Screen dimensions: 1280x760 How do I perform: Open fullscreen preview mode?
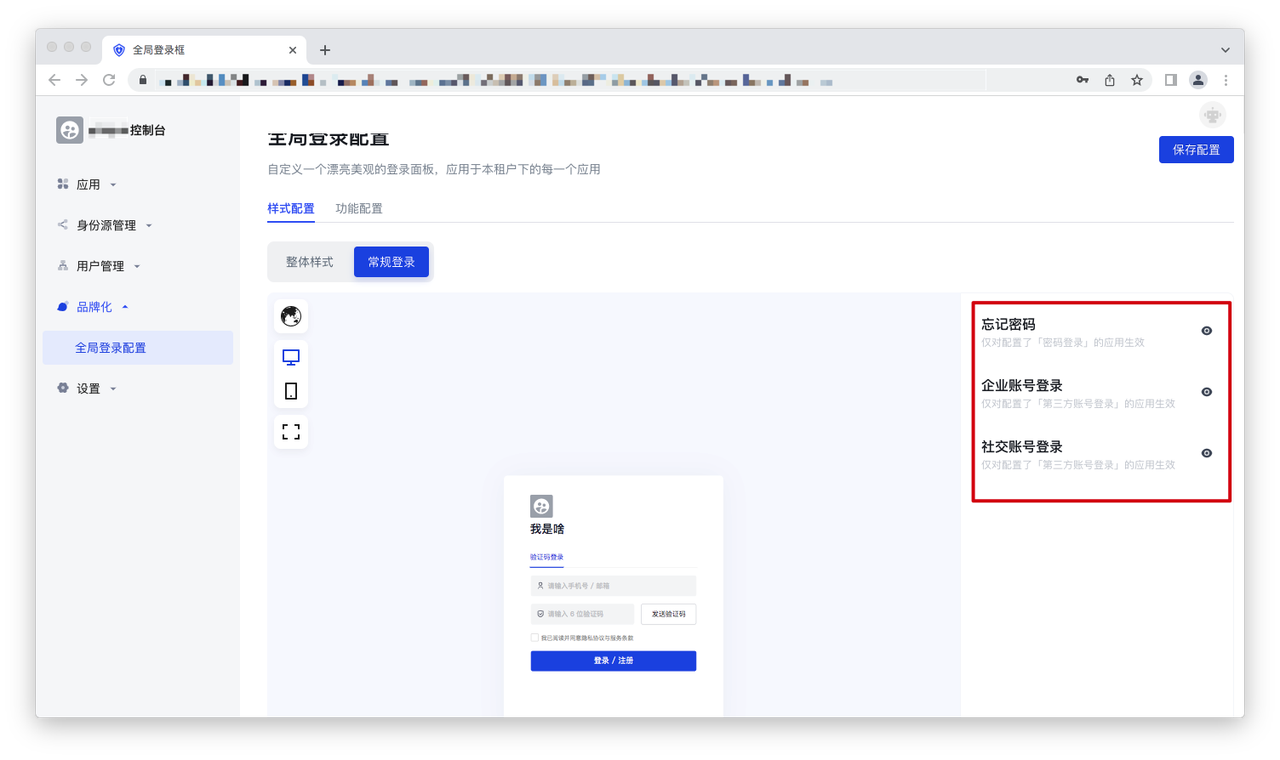[291, 432]
